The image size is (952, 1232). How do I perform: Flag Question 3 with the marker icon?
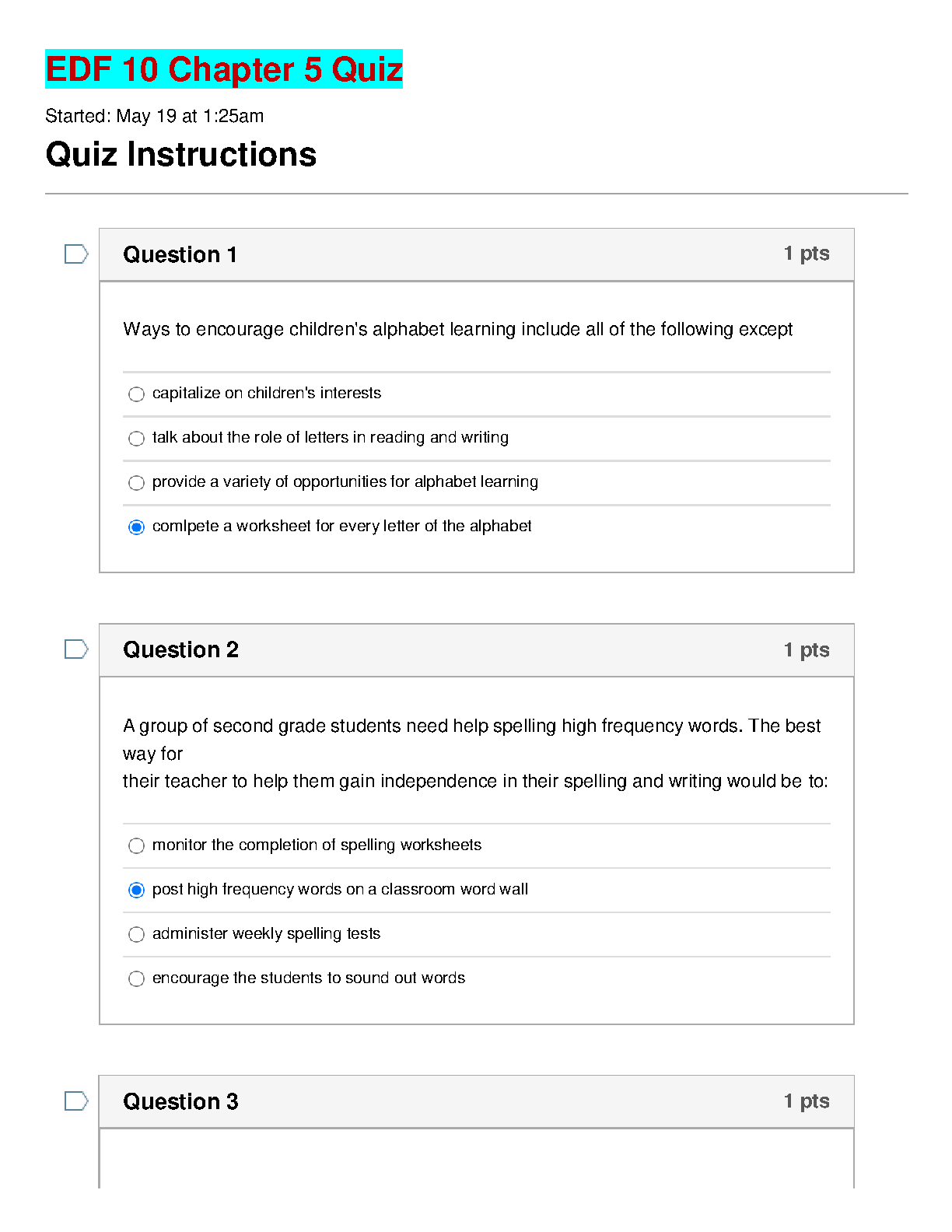click(75, 1101)
